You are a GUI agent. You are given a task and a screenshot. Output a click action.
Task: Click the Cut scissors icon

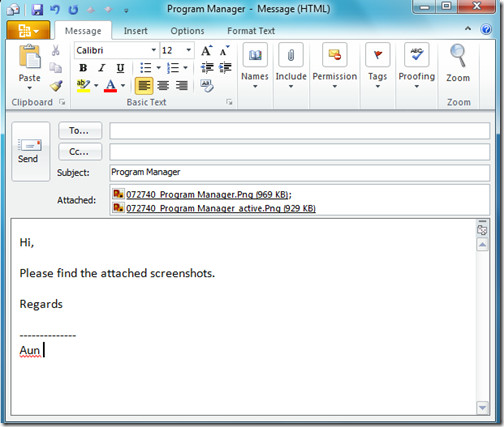click(56, 50)
